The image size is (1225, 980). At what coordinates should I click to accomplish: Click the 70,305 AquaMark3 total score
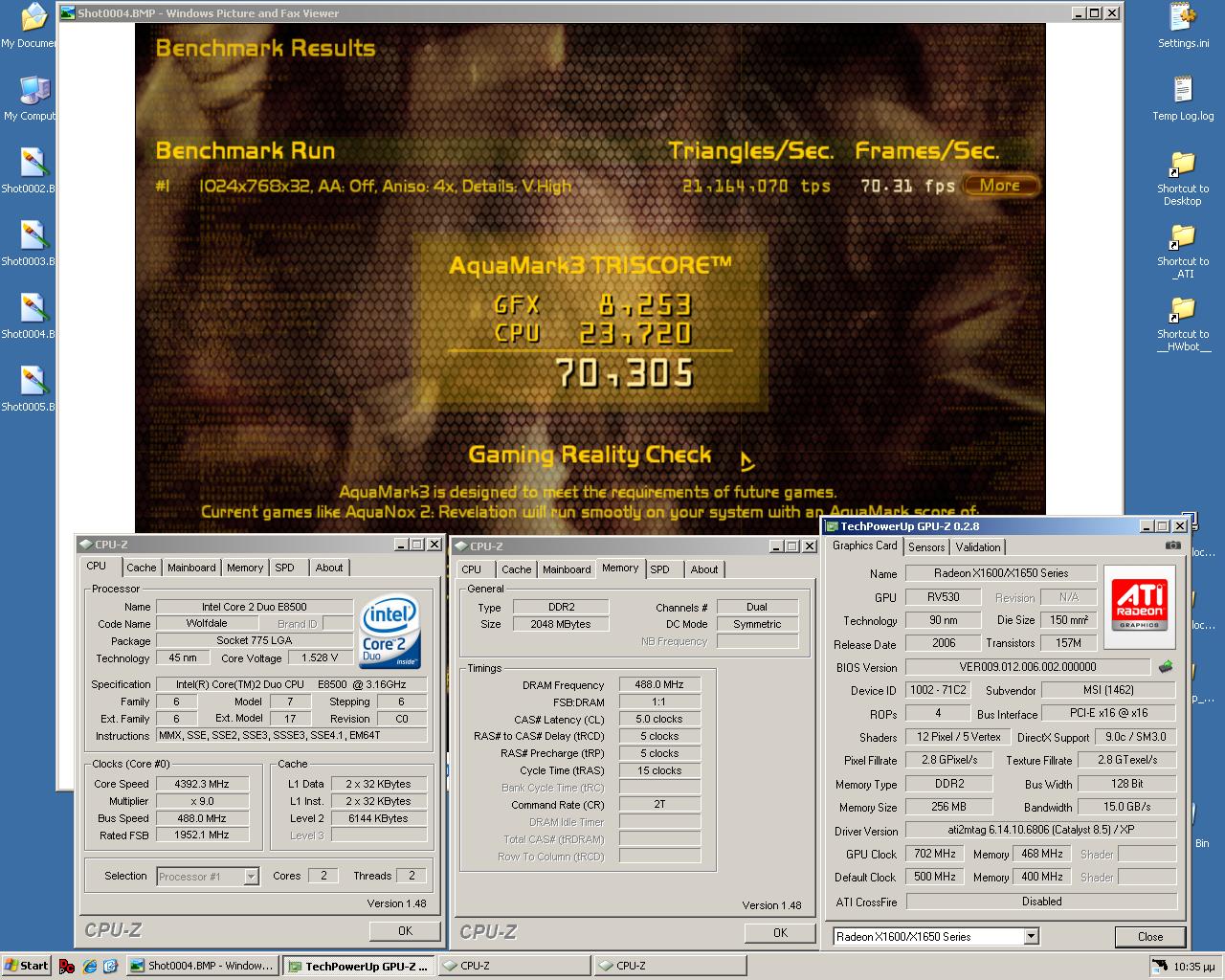tap(624, 373)
